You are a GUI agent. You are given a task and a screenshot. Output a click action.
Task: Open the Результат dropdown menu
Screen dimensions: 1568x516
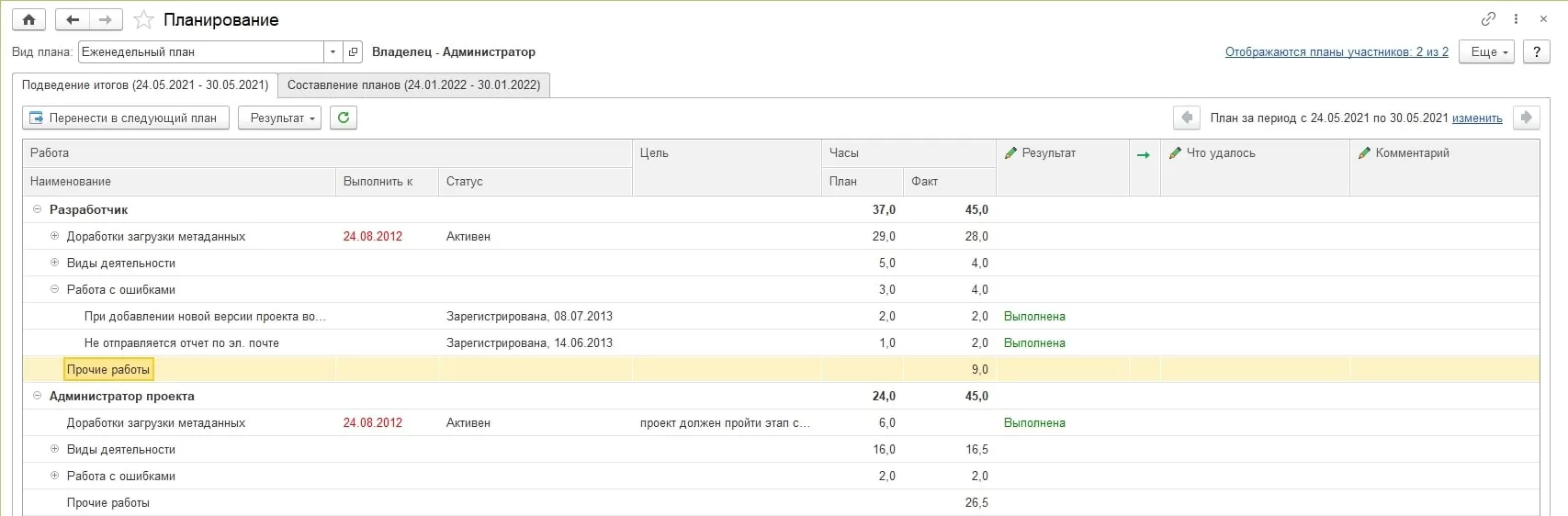click(279, 118)
